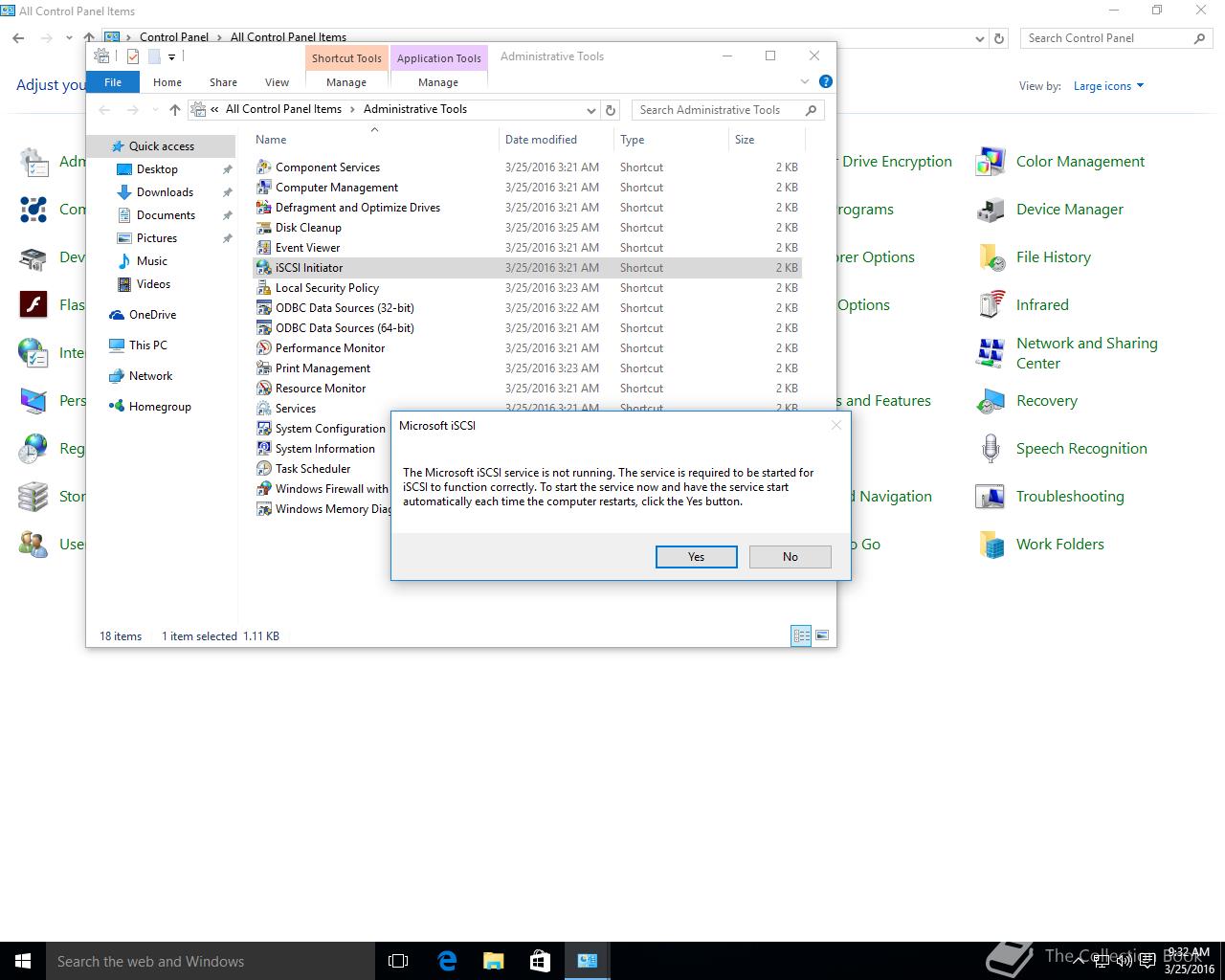Click the Color Management icon in Control Panel
The height and width of the screenshot is (980, 1225).
pos(991,162)
